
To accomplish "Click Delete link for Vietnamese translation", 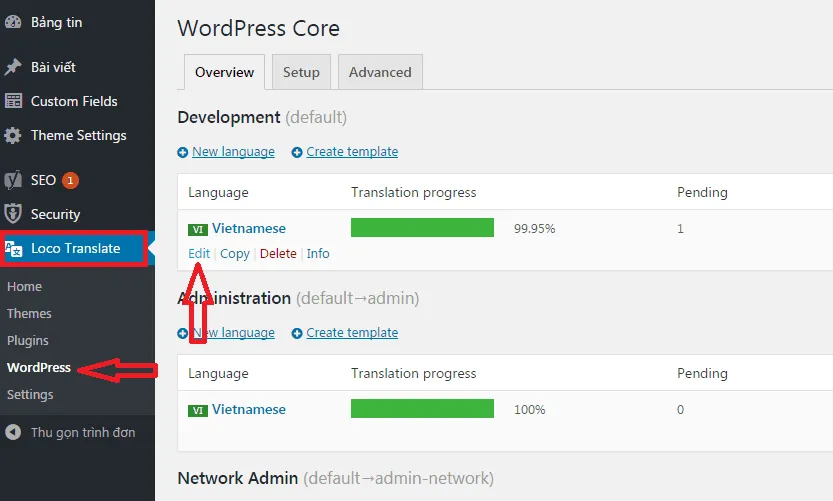I will tap(278, 253).
